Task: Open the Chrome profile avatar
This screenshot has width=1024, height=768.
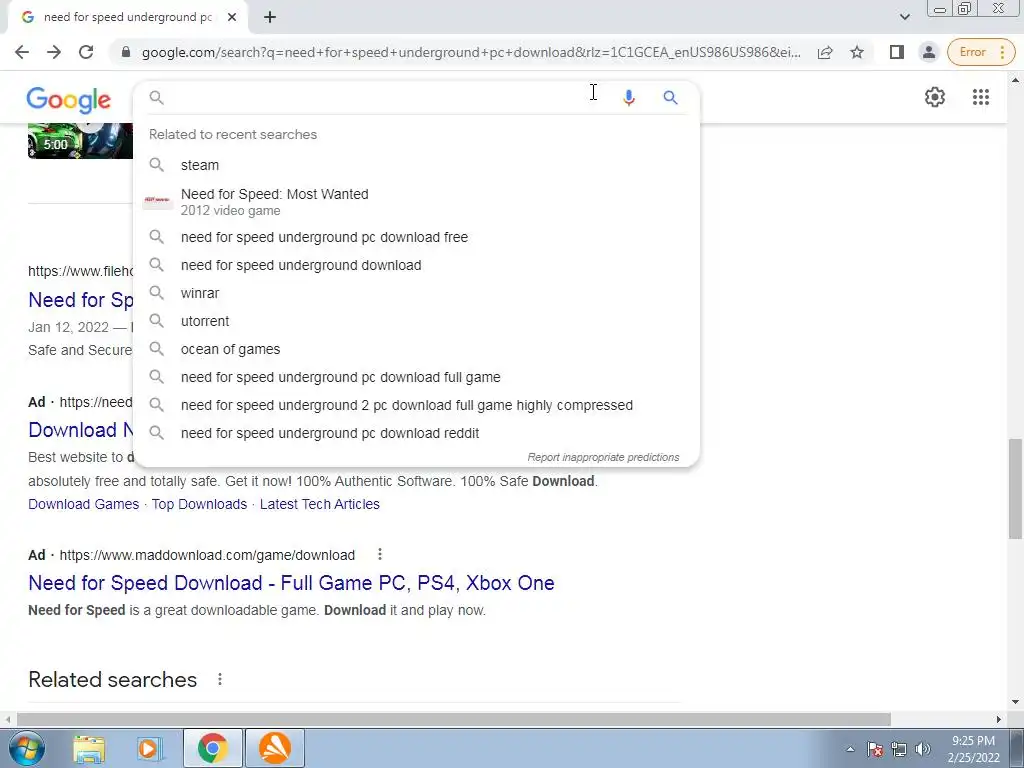Action: [928, 52]
